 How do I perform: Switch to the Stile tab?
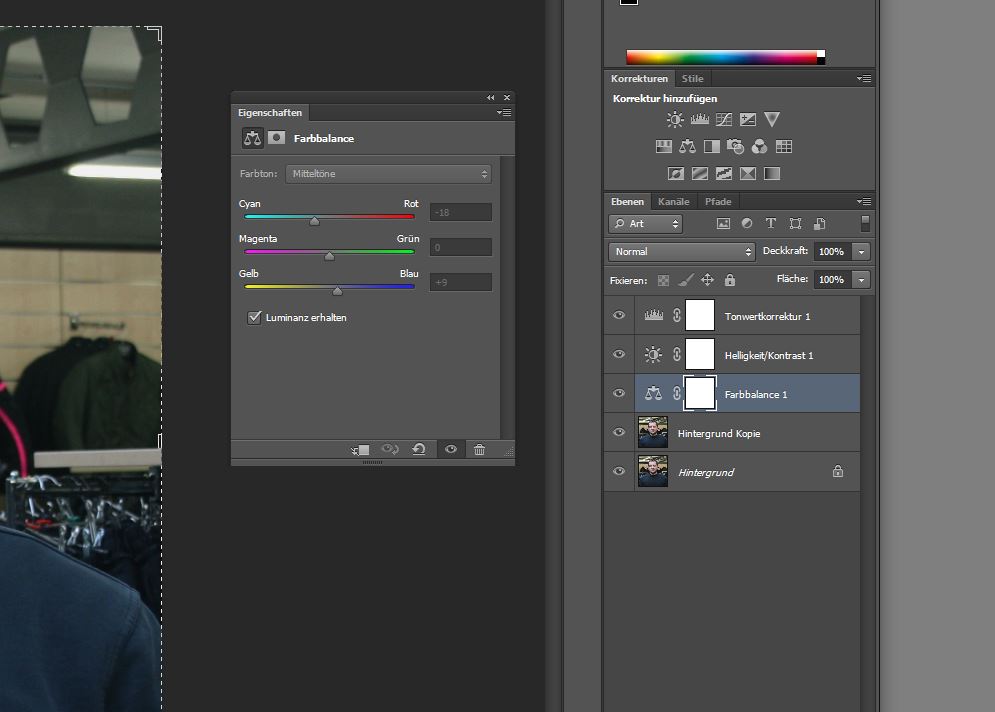pyautogui.click(x=693, y=78)
